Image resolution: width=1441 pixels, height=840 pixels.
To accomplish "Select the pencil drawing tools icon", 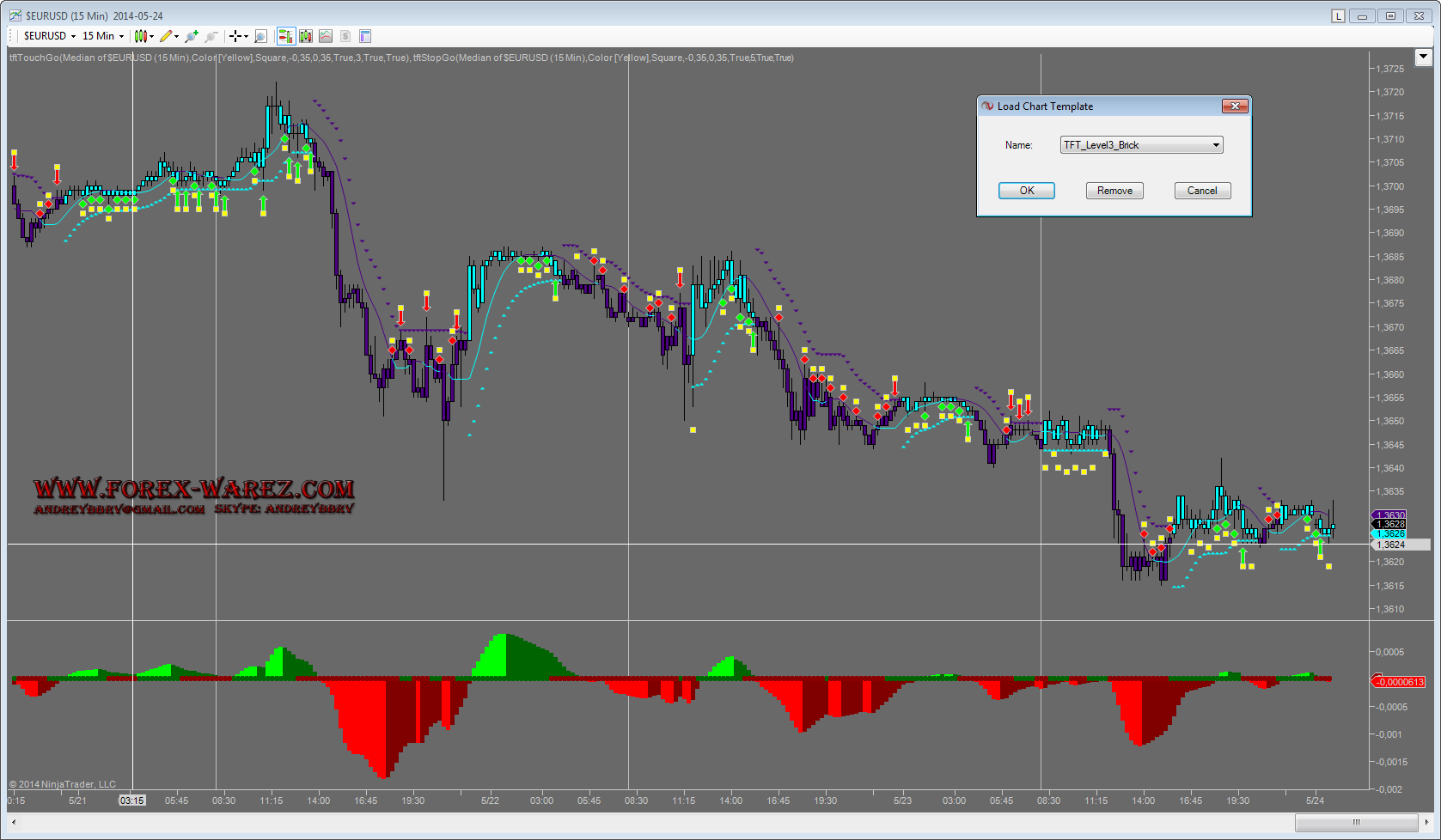I will click(x=167, y=36).
